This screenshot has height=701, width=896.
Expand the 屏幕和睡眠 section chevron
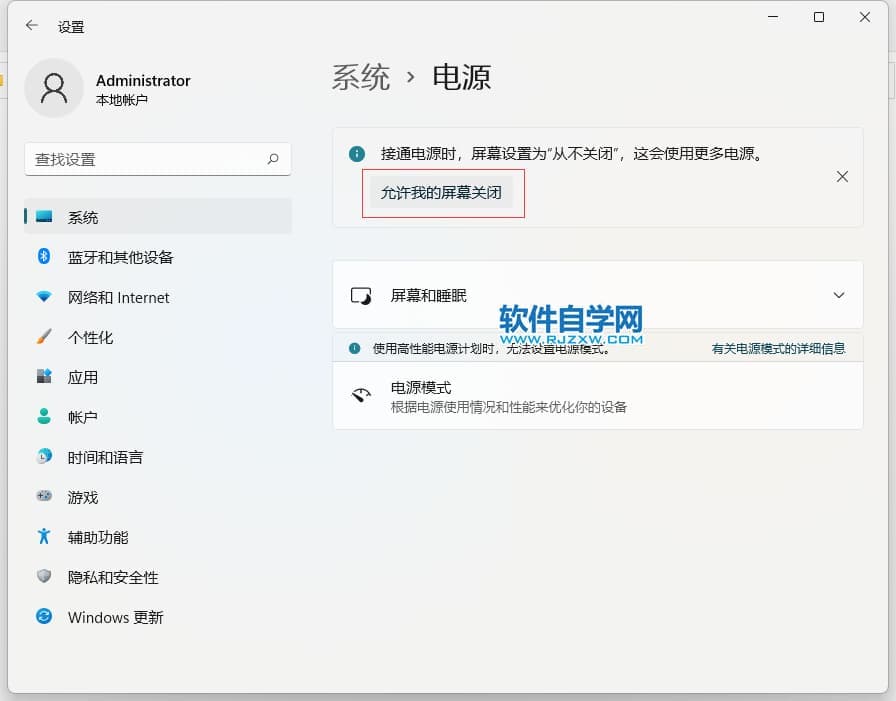tap(838, 295)
